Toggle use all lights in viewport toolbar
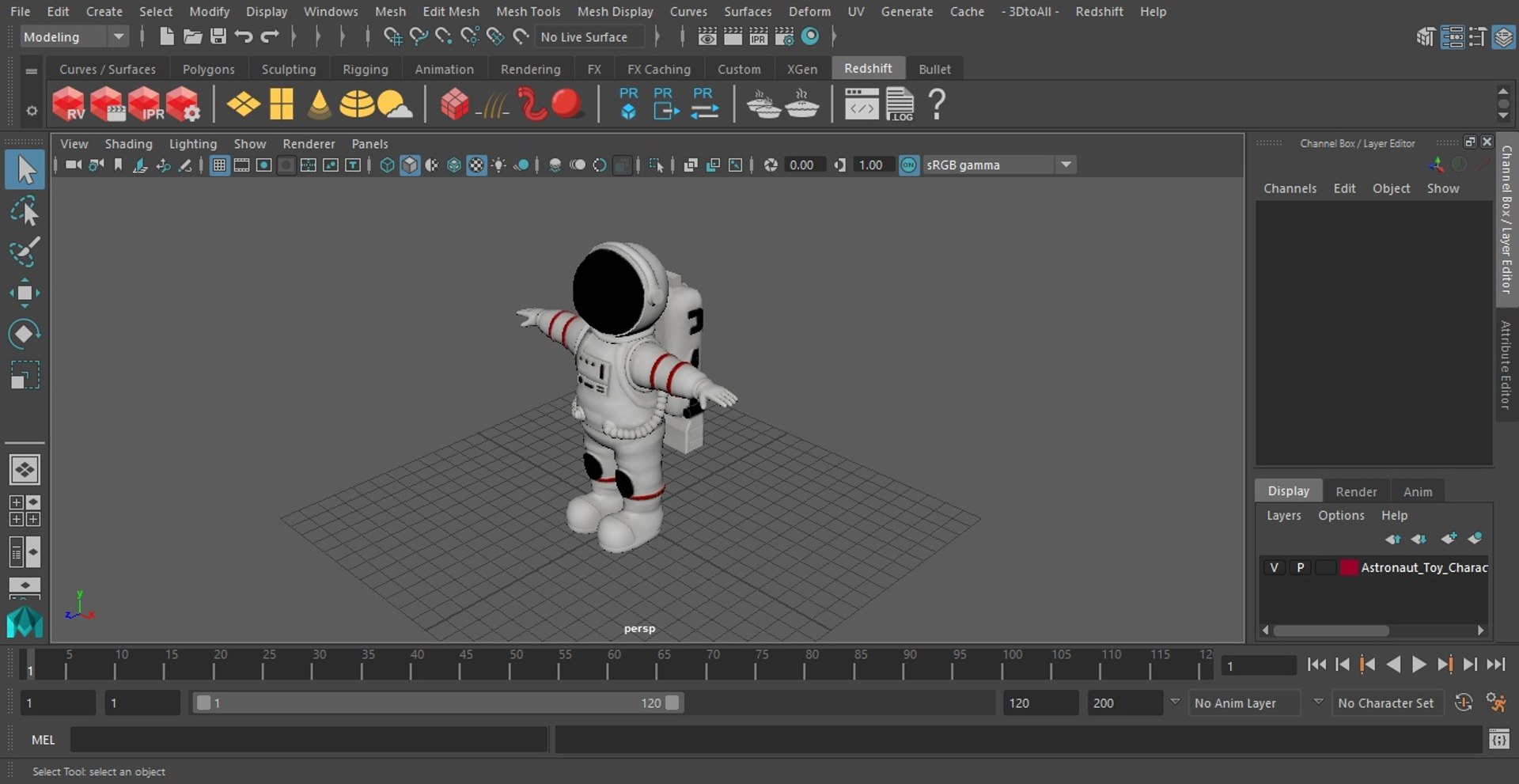The image size is (1519, 784). pyautogui.click(x=499, y=165)
